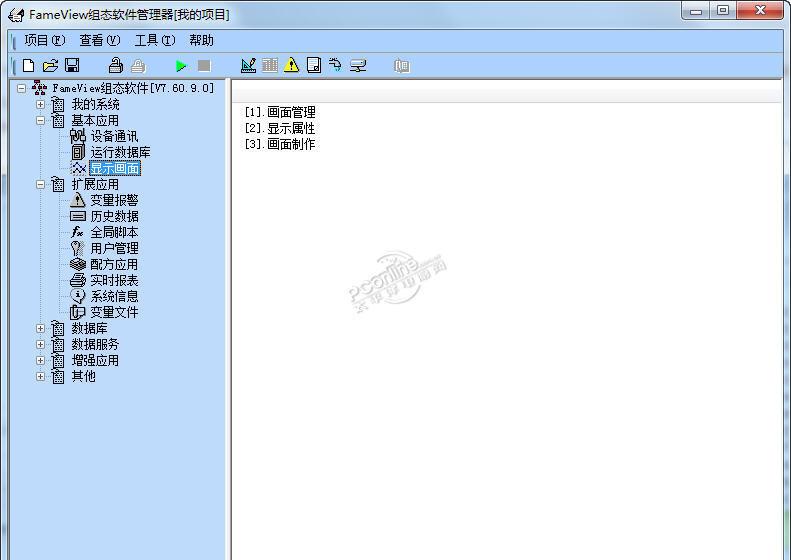
Task: Expand the 数据服务 tree node
Action: [40, 345]
